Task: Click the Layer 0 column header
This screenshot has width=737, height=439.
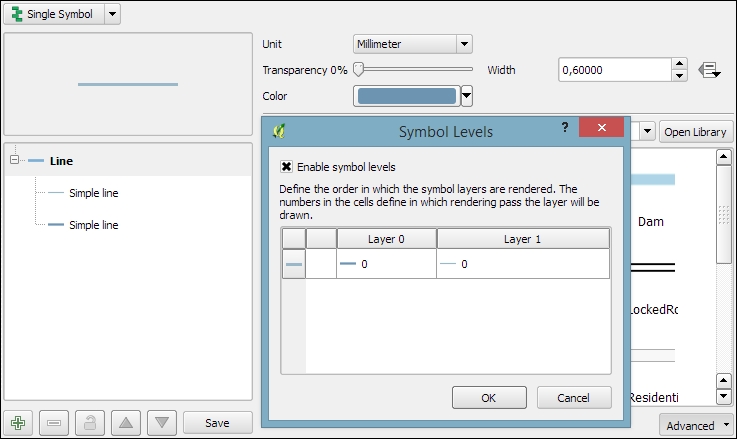Action: pyautogui.click(x=386, y=239)
